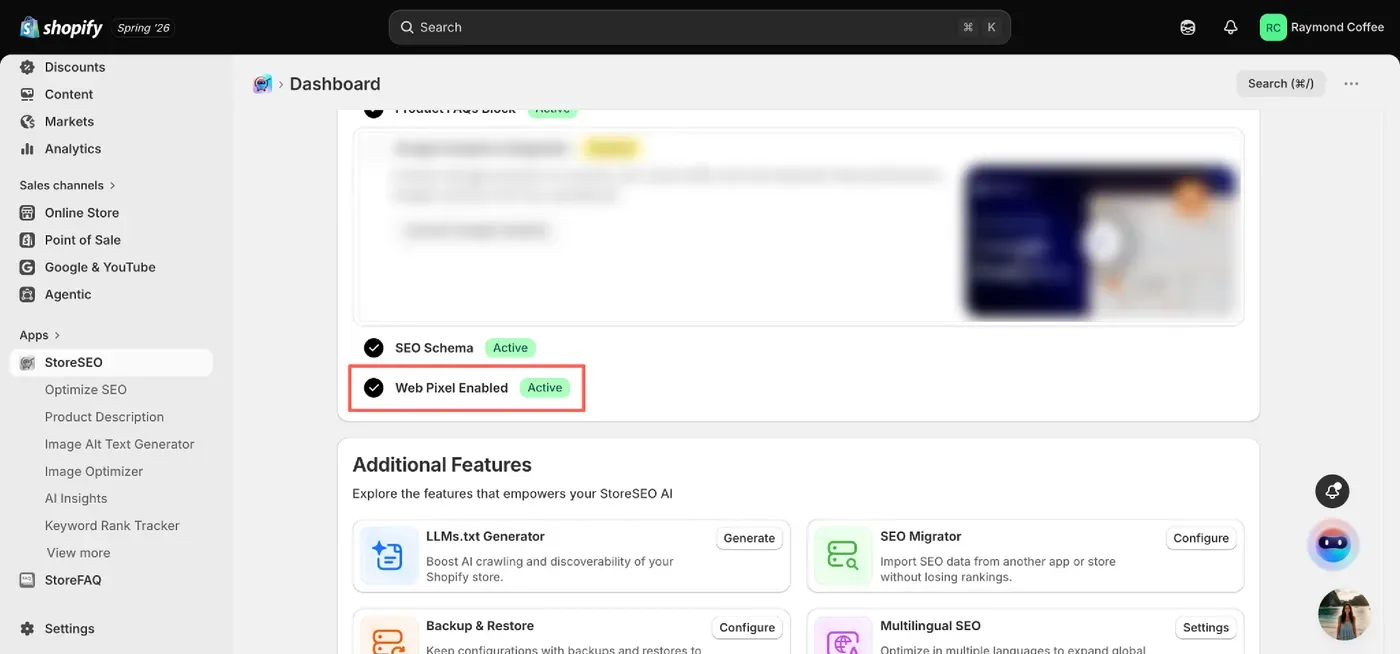The height and width of the screenshot is (654, 1400).
Task: Open the support agent photo avatar
Action: pos(1344,614)
